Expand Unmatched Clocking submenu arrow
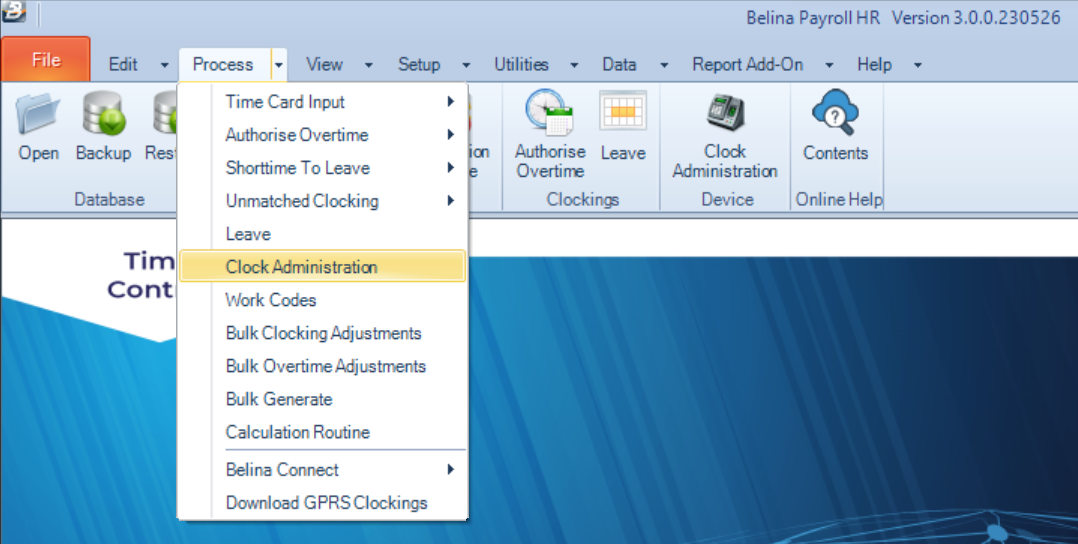The width and height of the screenshot is (1078, 544). (450, 201)
